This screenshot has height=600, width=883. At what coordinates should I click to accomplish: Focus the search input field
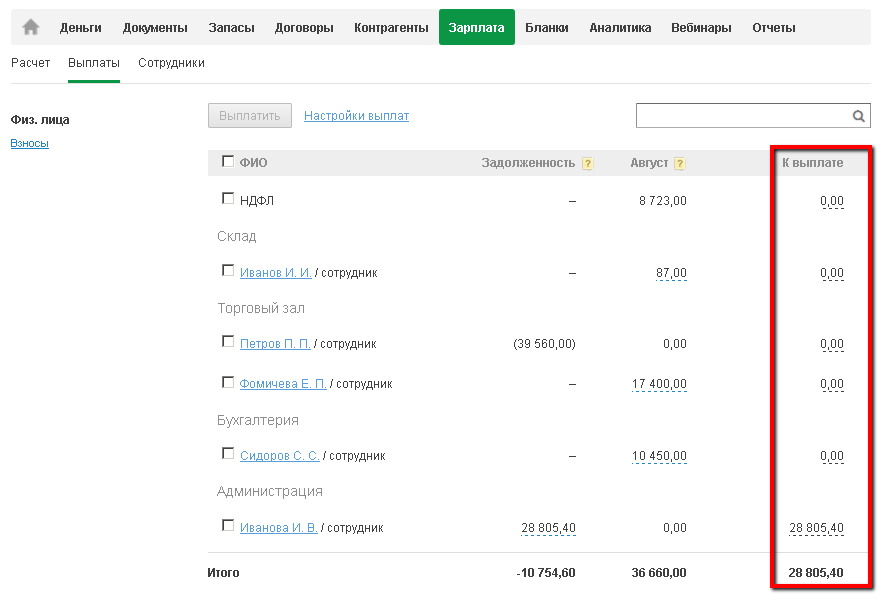[x=742, y=116]
